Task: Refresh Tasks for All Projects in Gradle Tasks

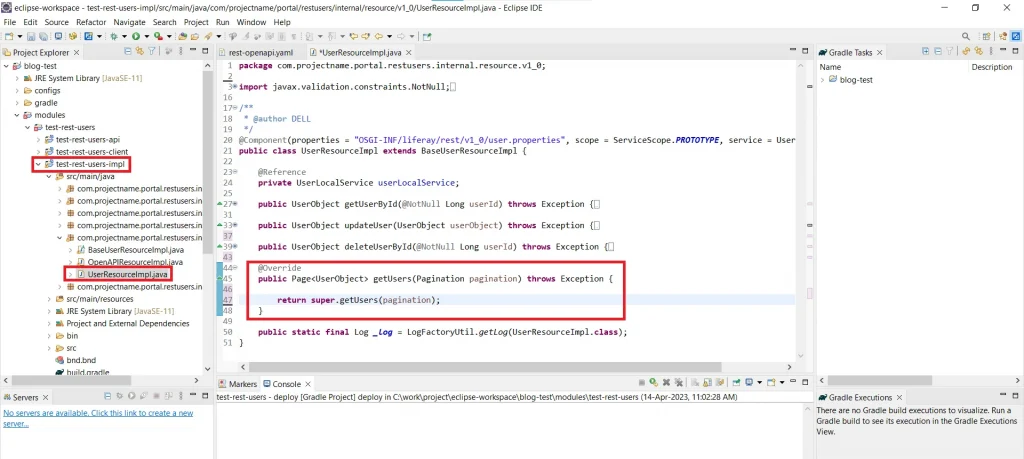Action: (966, 52)
